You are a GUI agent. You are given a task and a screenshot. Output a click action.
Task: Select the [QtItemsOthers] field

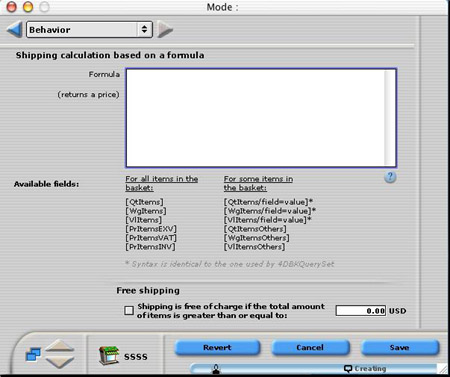click(255, 229)
